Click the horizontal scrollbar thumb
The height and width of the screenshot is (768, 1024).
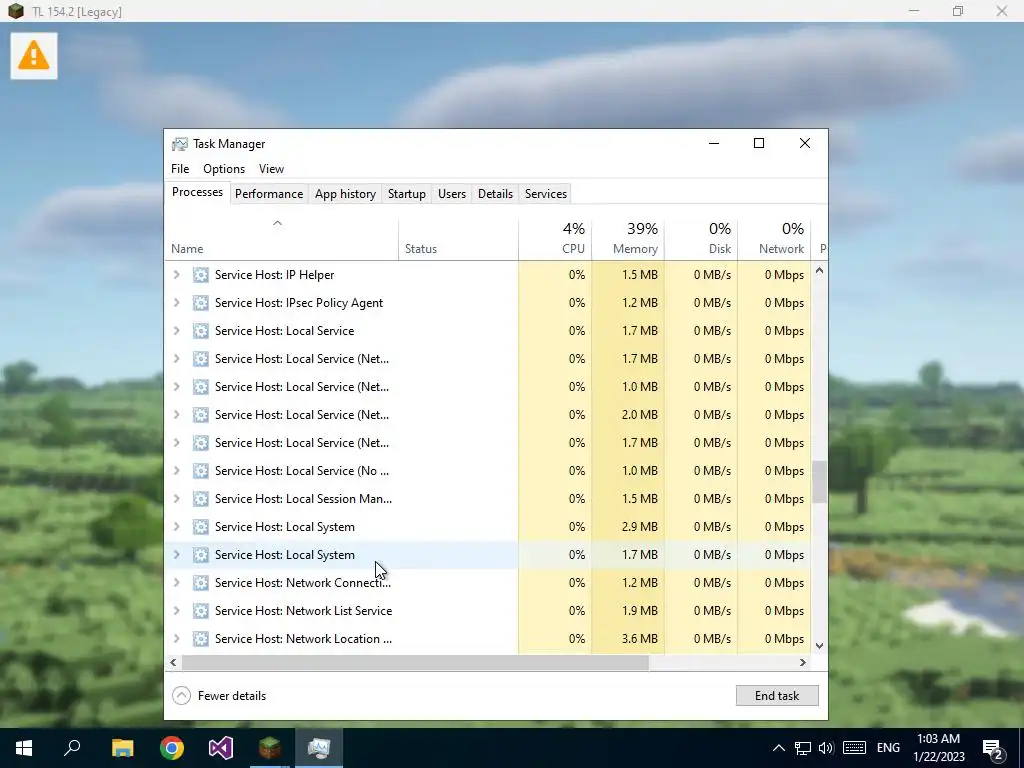415,662
